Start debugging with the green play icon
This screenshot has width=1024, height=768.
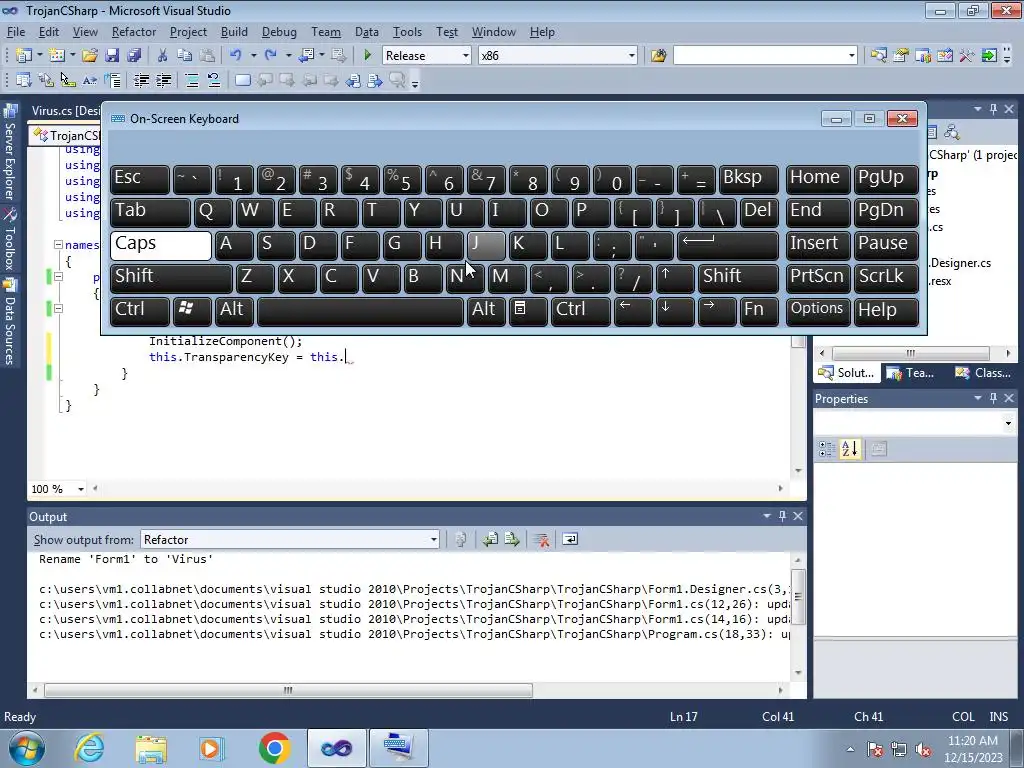tap(368, 56)
